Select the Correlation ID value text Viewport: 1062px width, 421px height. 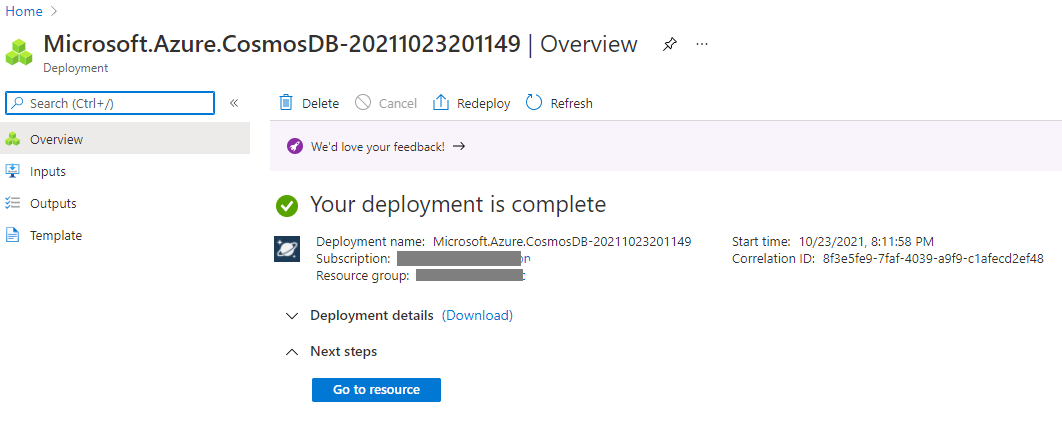[933, 259]
